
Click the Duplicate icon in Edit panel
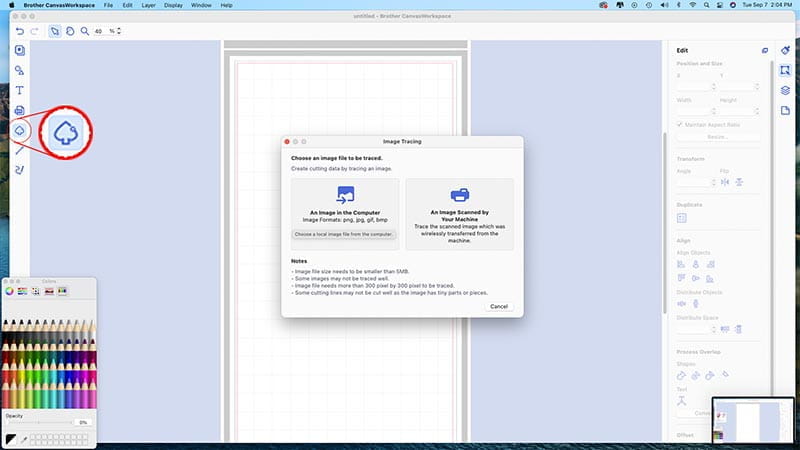[x=682, y=218]
